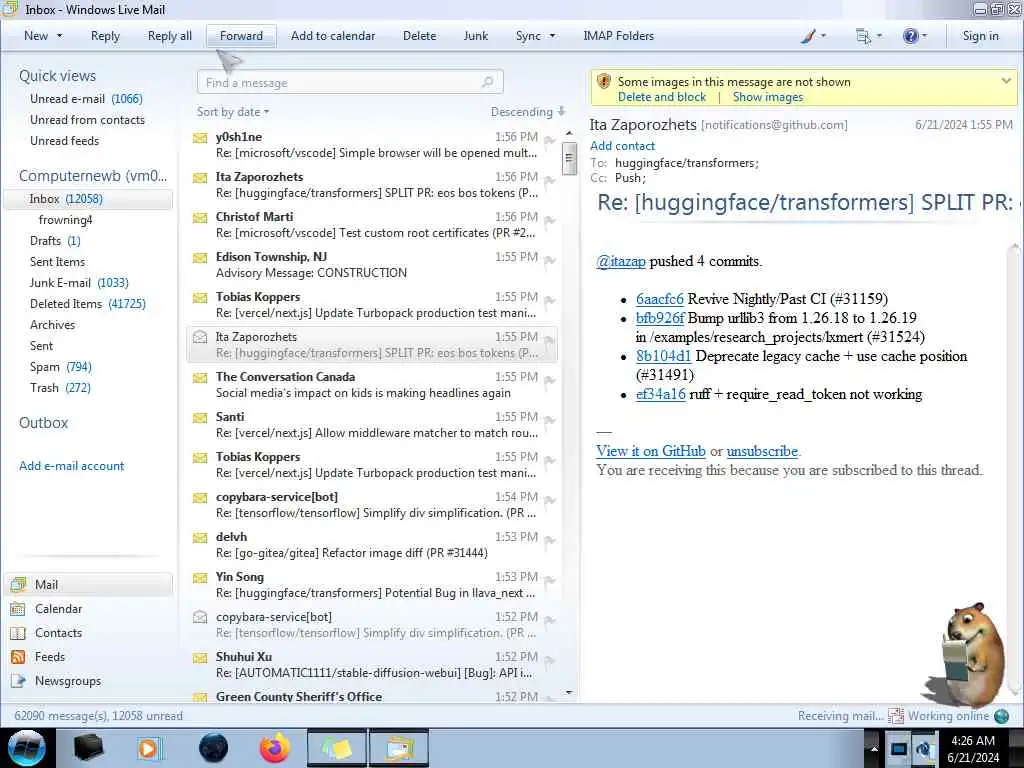Click the Feeds RSS icon

click(x=18, y=657)
